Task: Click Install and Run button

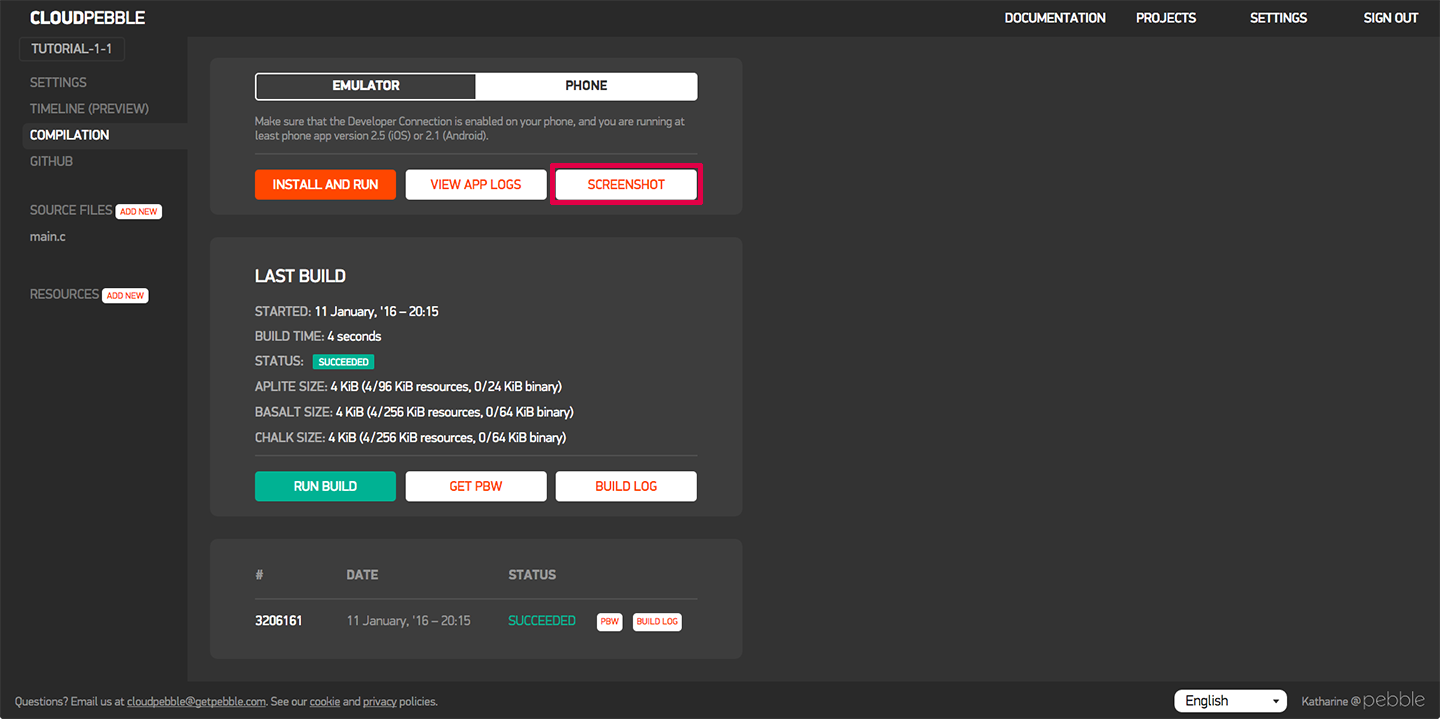Action: (325, 185)
